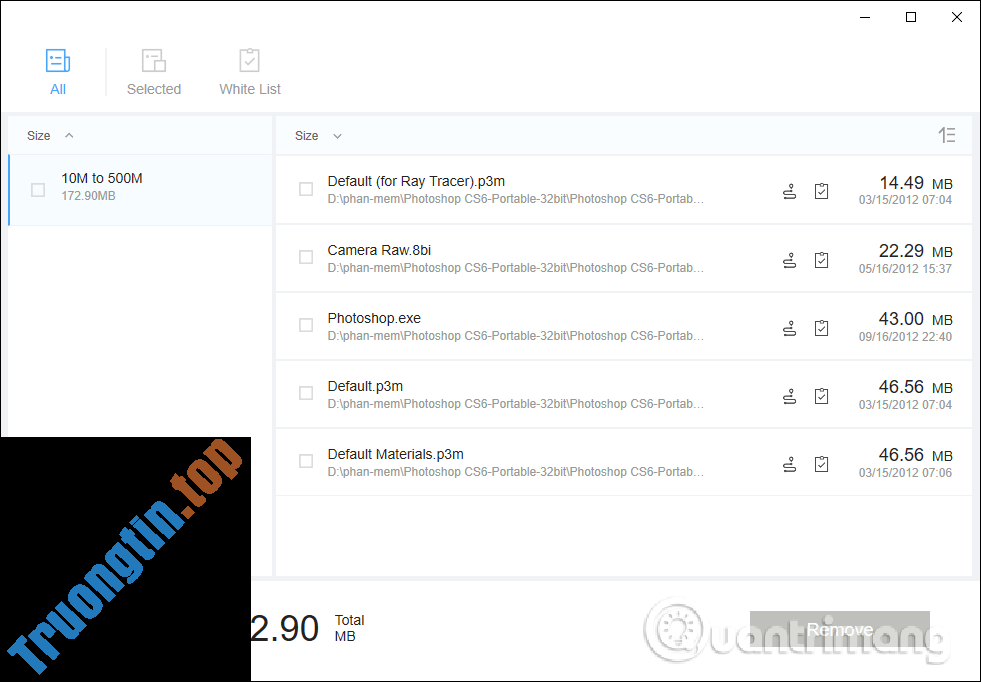Screen dimensions: 981x682
Task: Add Default Materials.p3m to white list
Action: pyautogui.click(x=821, y=464)
